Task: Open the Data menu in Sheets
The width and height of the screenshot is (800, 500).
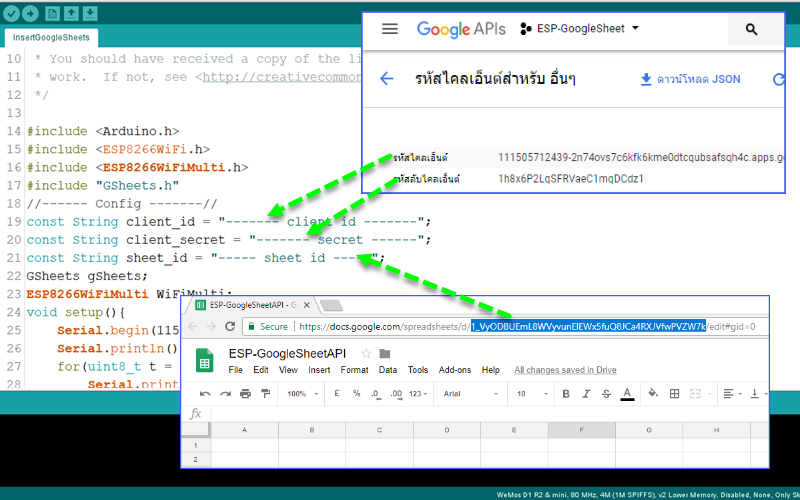Action: click(x=388, y=370)
